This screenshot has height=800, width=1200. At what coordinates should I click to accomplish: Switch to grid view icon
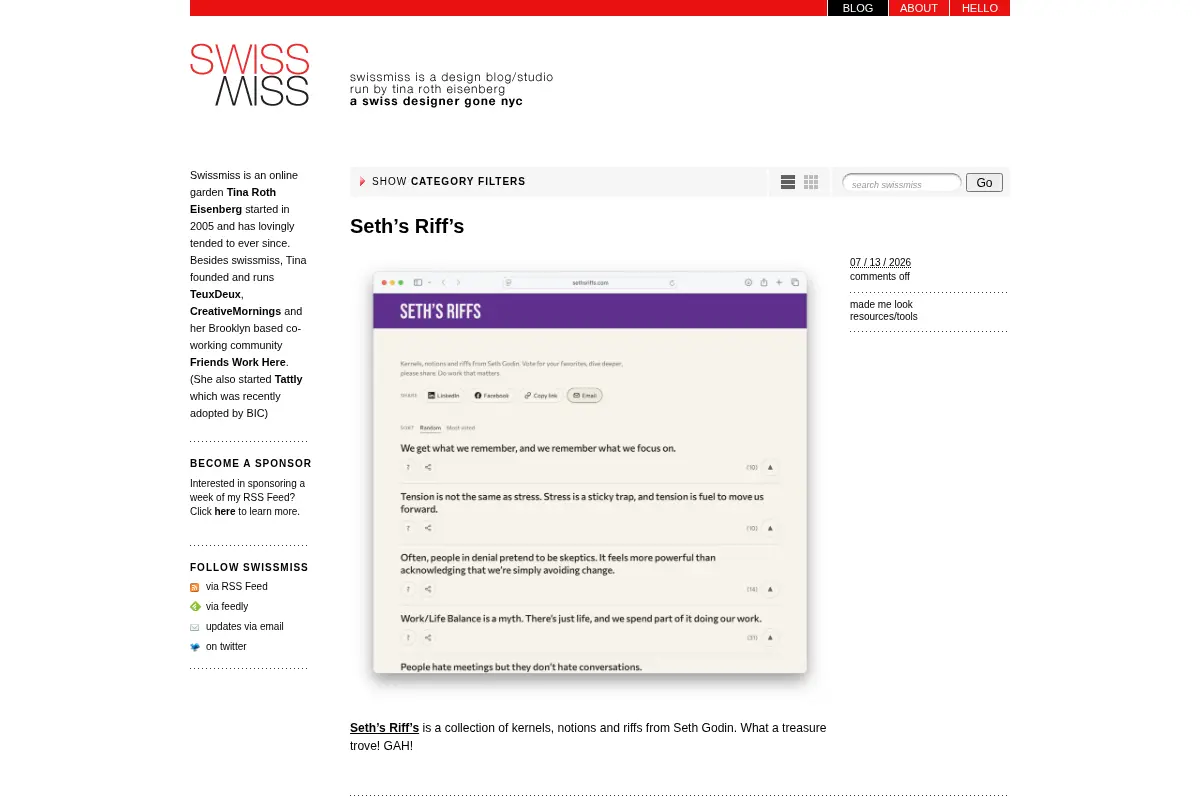coord(811,182)
